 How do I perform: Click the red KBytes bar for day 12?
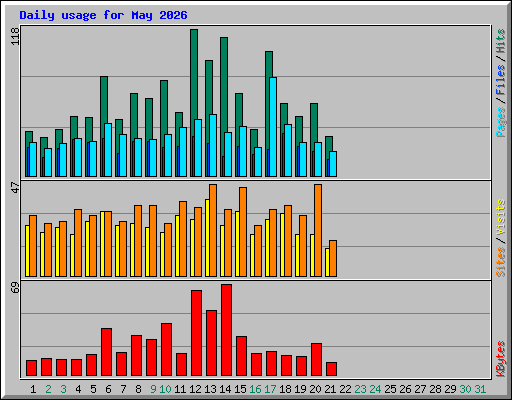point(196,333)
